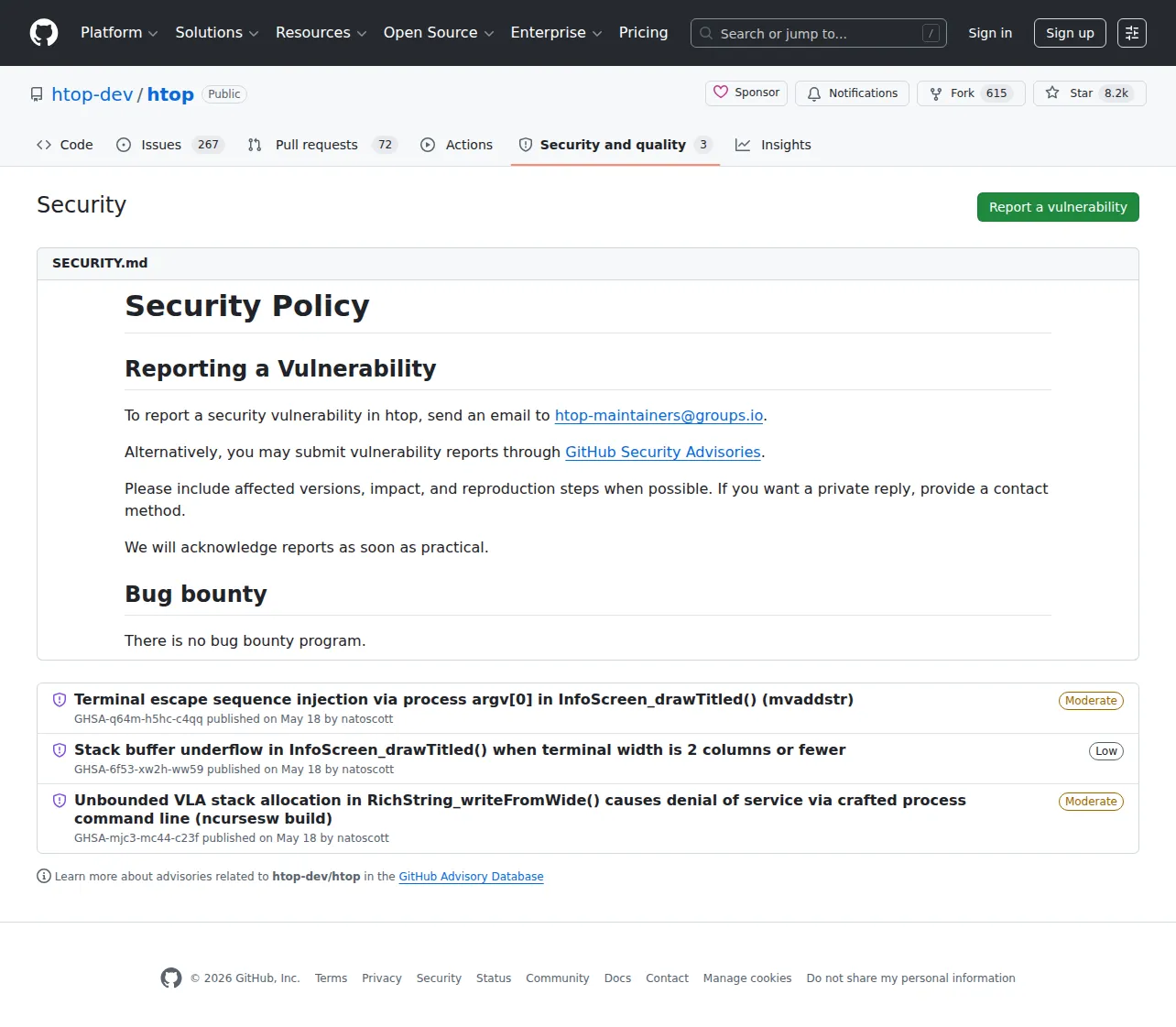Click Moderate label on Unbounded VLA advisory
The width and height of the screenshot is (1176, 1027).
[1091, 802]
